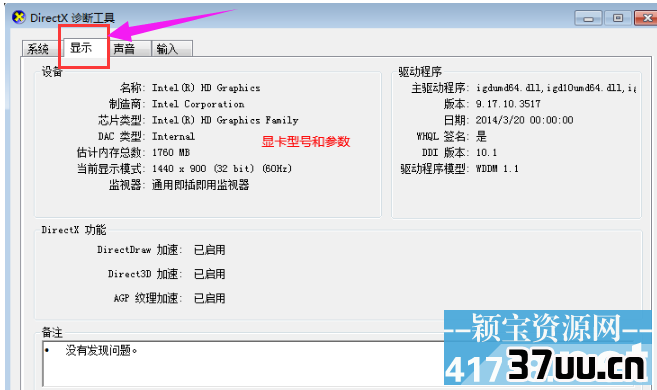Click the Intel(R) HD Graphics device name
This screenshot has height=390, width=657.
click(x=206, y=88)
